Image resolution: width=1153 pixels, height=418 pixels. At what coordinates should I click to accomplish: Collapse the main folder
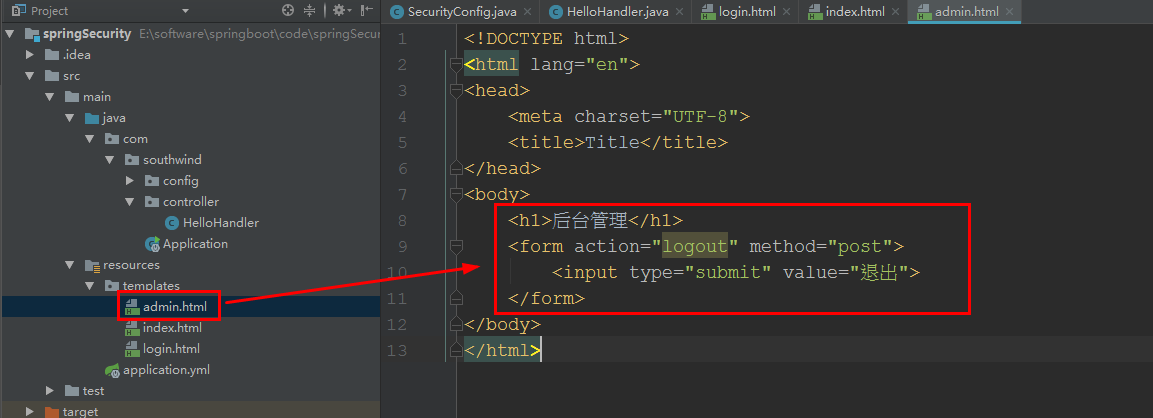point(49,96)
